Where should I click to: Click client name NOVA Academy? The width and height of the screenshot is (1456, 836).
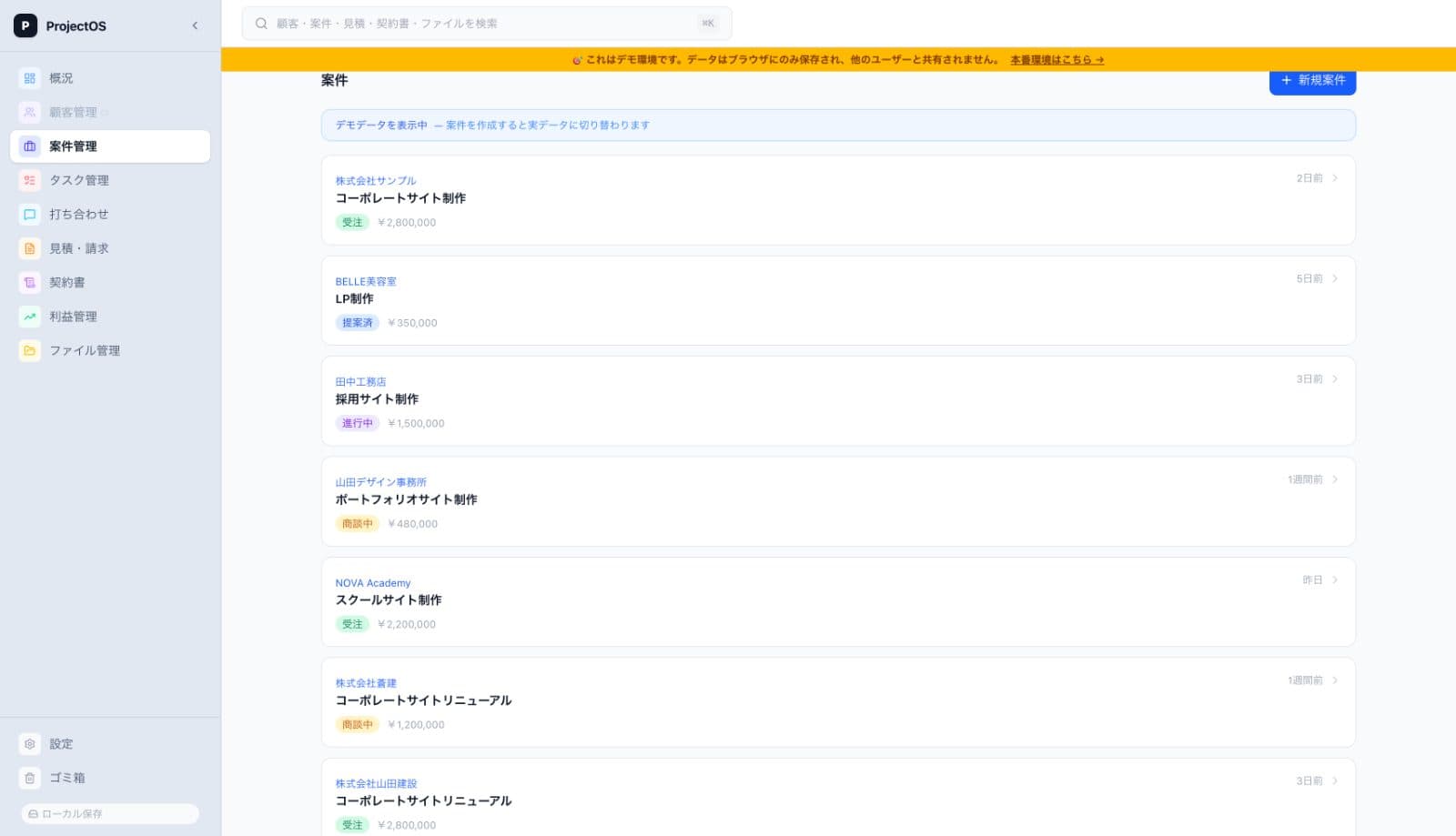(x=373, y=583)
